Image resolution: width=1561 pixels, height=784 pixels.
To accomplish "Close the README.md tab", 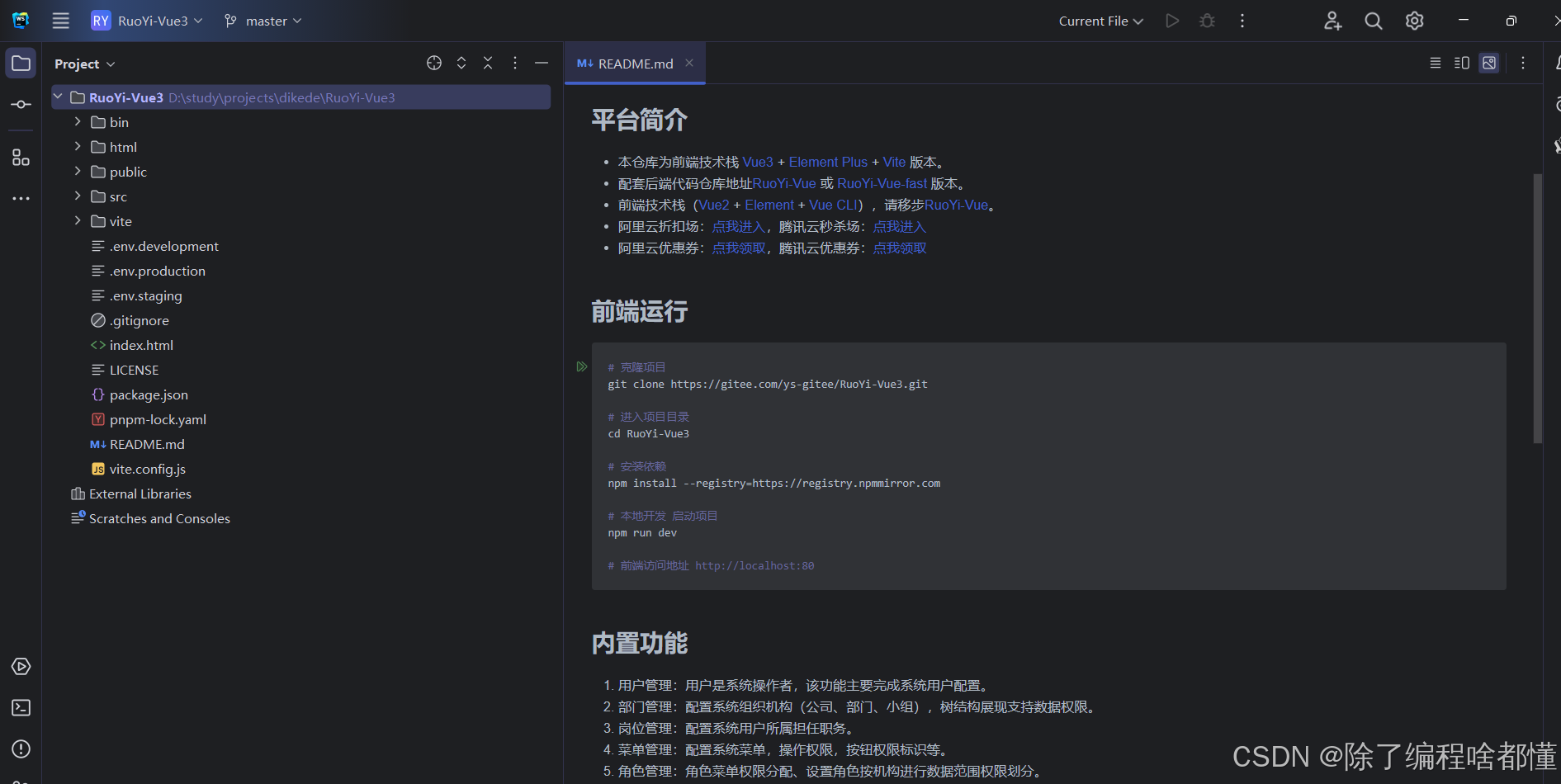I will tap(689, 63).
